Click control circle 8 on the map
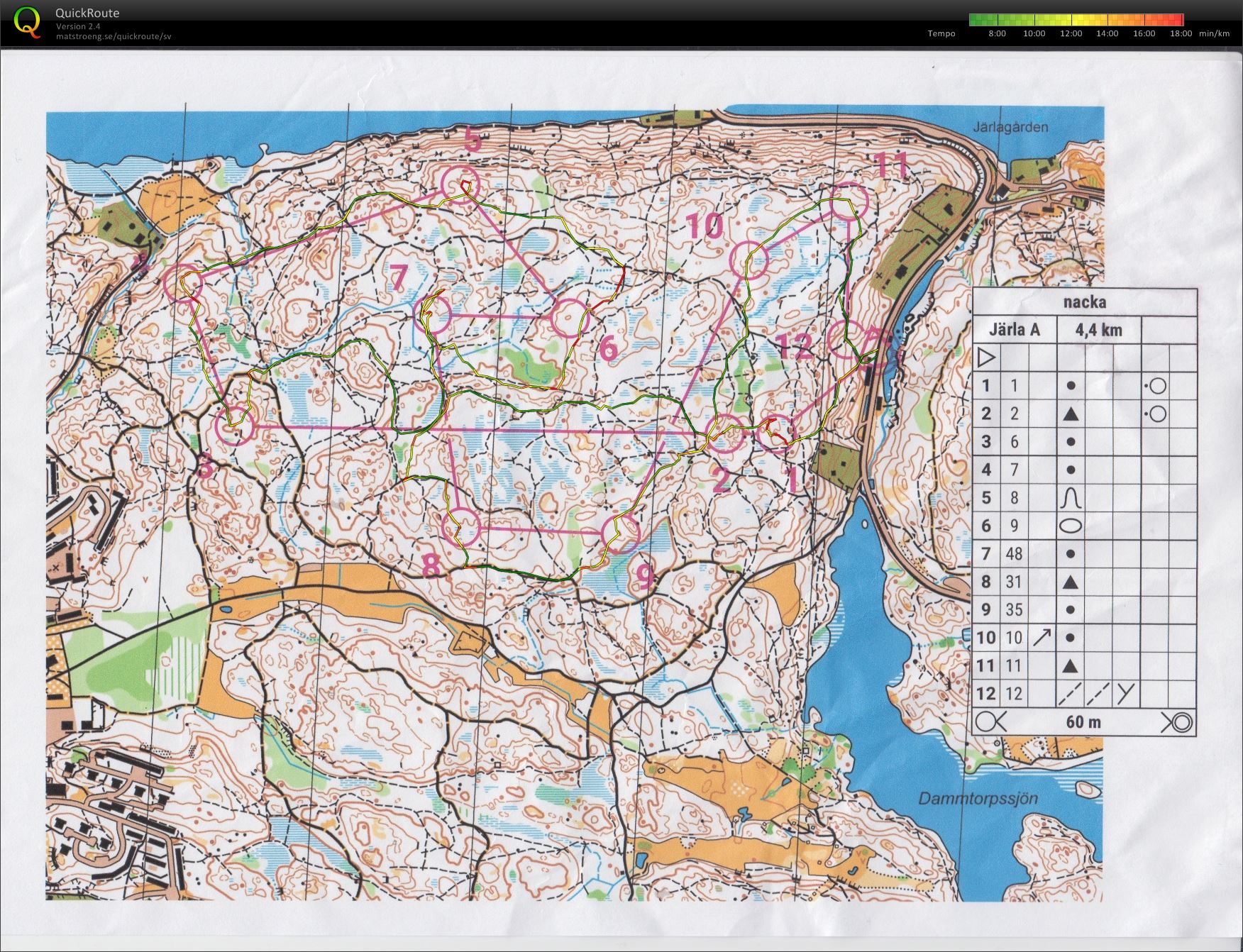Viewport: 1243px width, 952px height. [461, 528]
